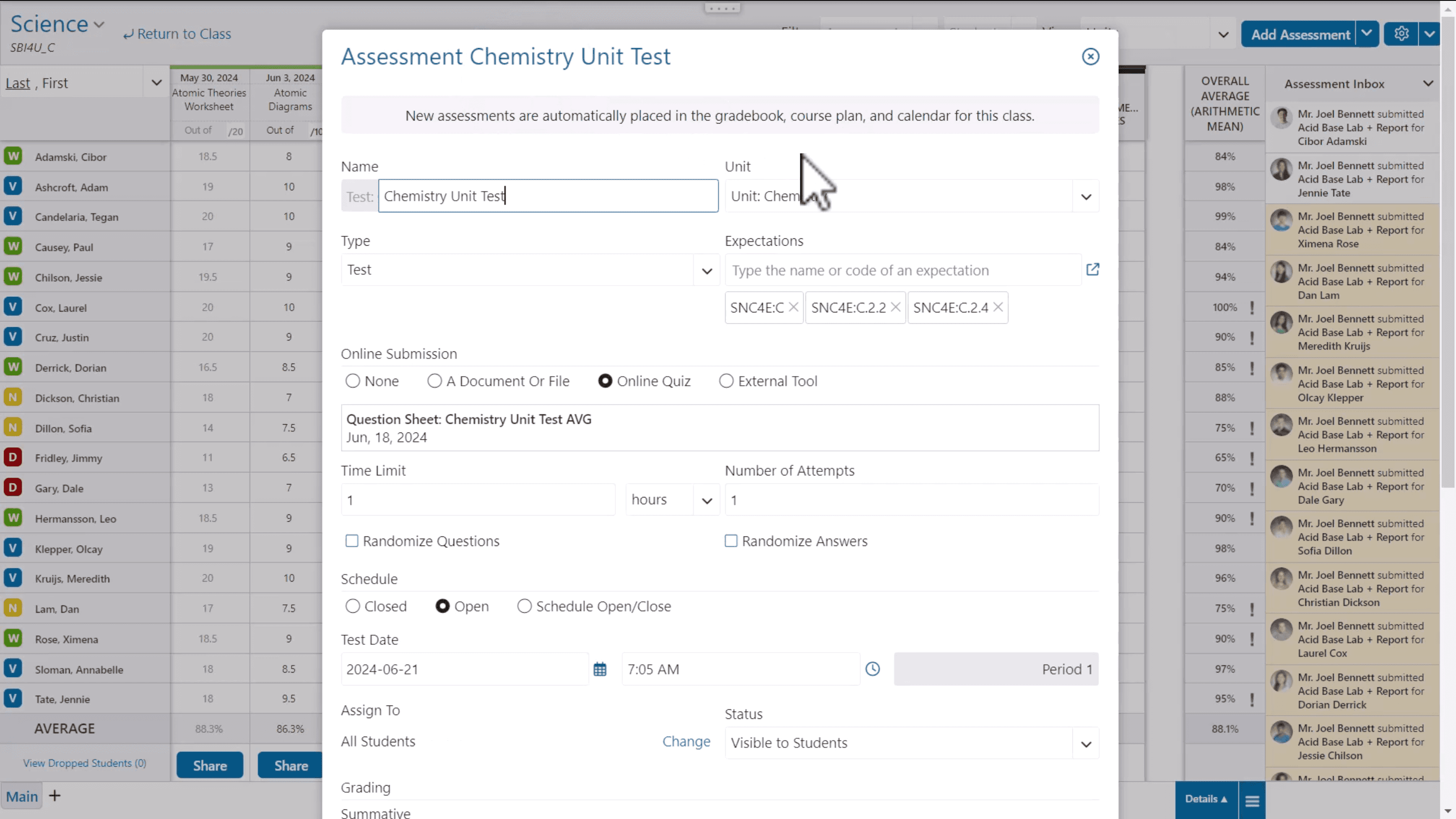Edit the 7:05 AM time field
The width and height of the screenshot is (1456, 819).
pos(741,669)
